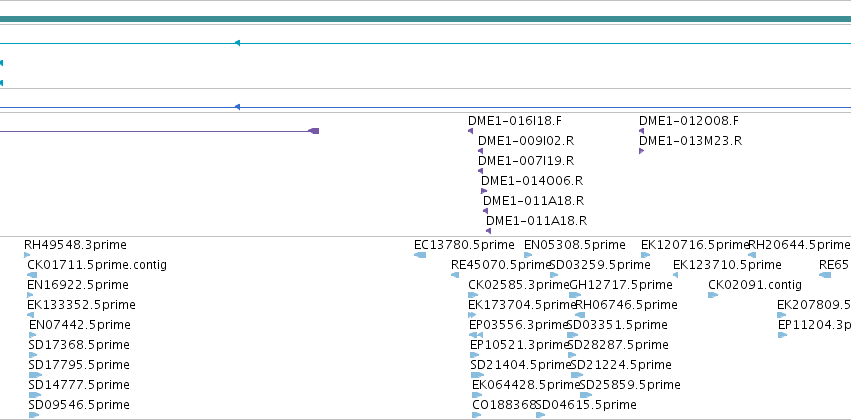Click the SD25859.5prime label
This screenshot has height=420, width=851.
coord(630,385)
